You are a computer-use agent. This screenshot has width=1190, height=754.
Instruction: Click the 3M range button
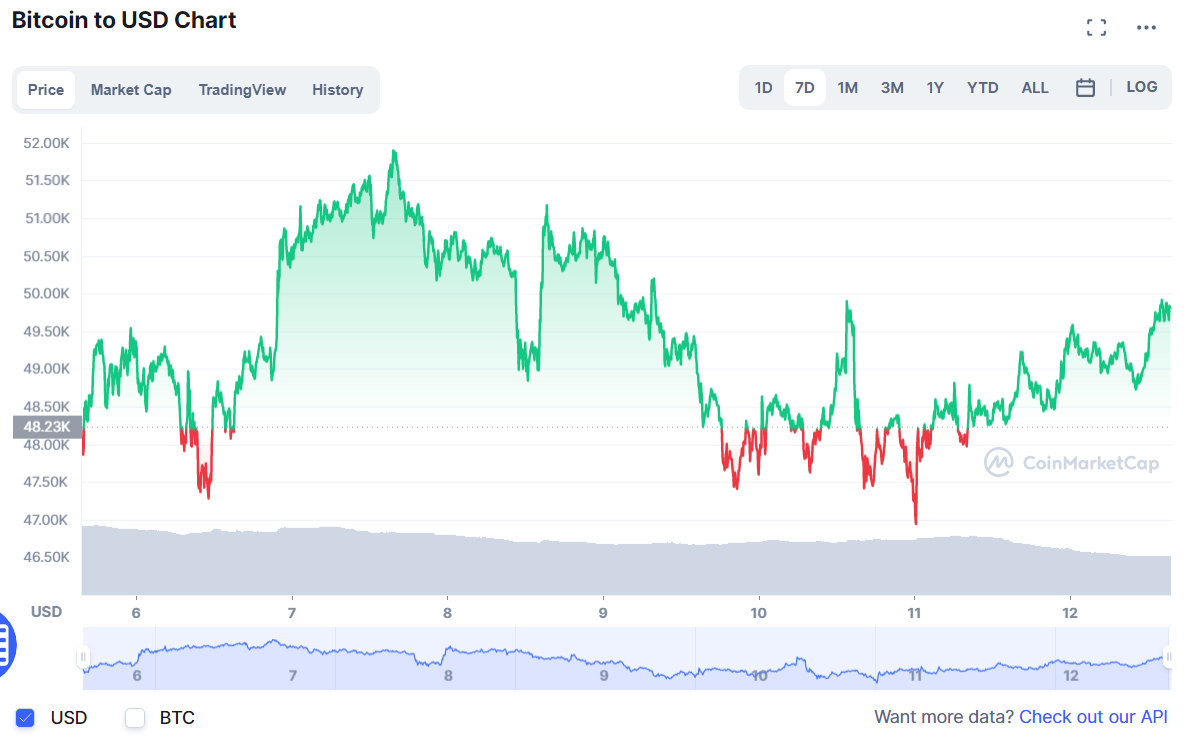[x=891, y=87]
